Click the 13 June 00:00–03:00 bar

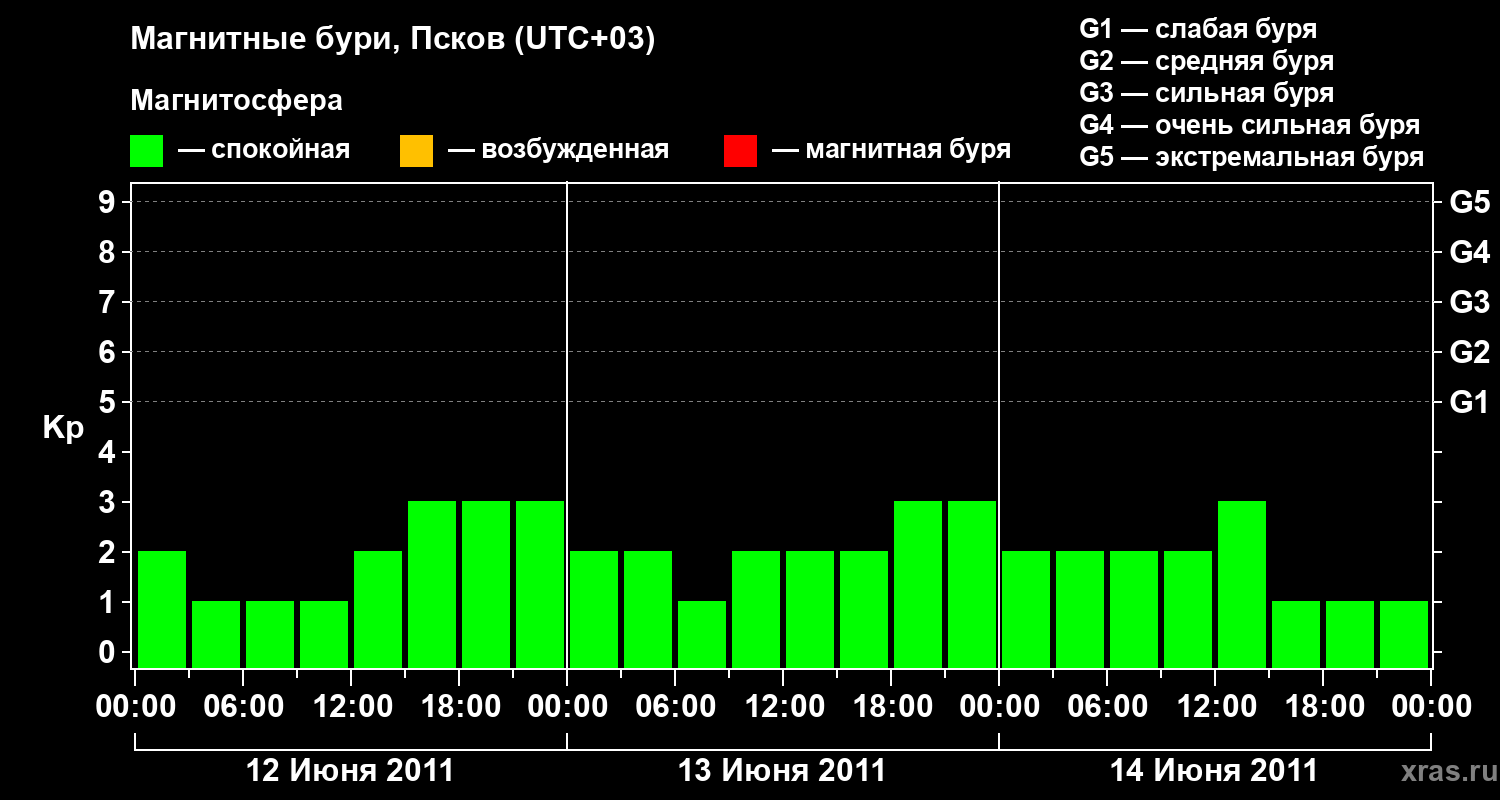tap(594, 609)
